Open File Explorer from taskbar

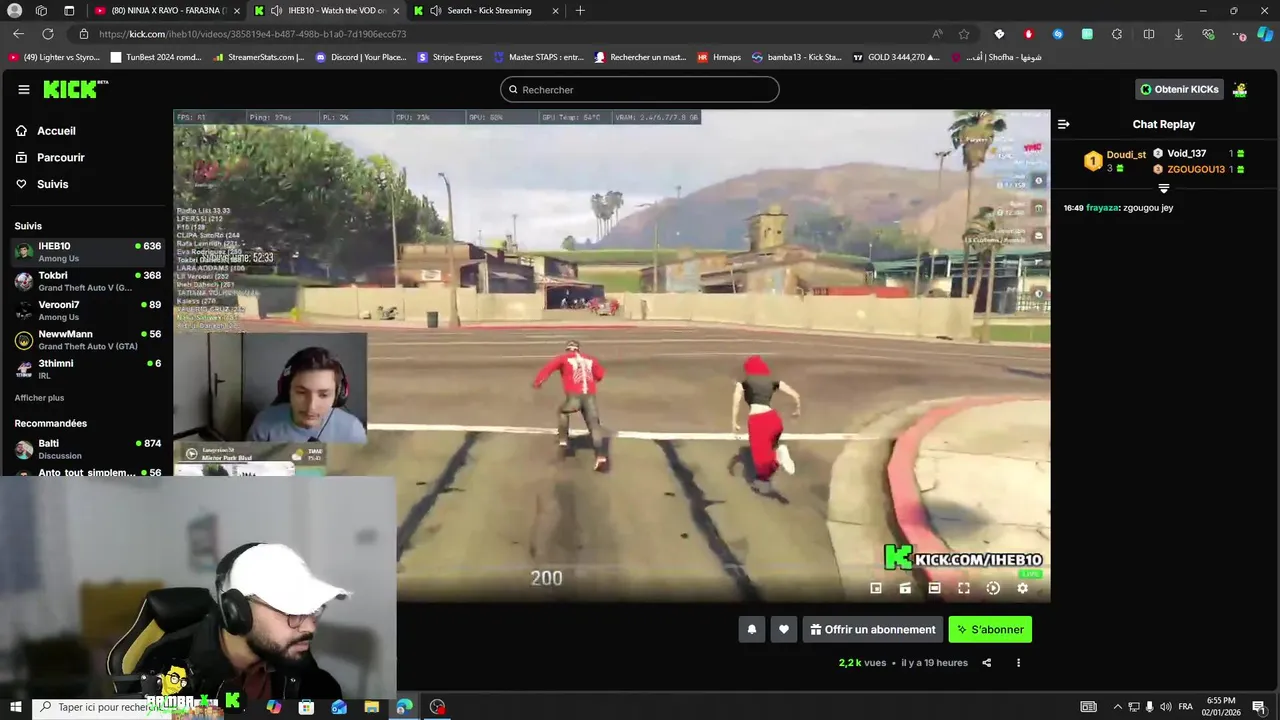pos(371,707)
